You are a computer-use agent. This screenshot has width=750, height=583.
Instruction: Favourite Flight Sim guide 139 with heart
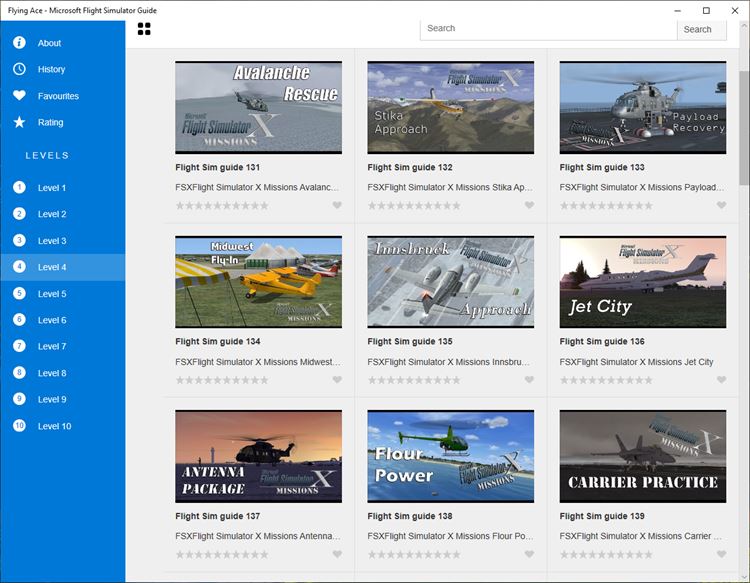(721, 554)
